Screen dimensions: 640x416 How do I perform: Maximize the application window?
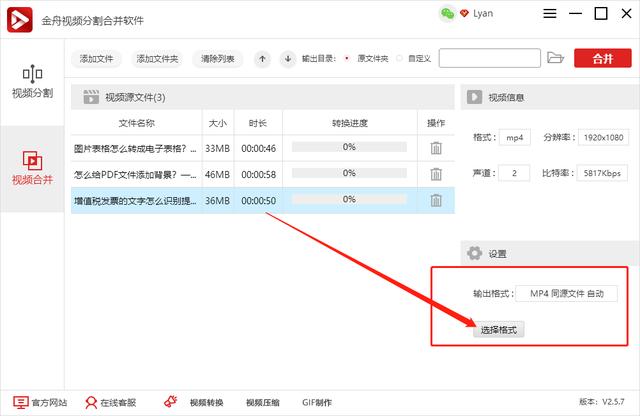(x=601, y=13)
